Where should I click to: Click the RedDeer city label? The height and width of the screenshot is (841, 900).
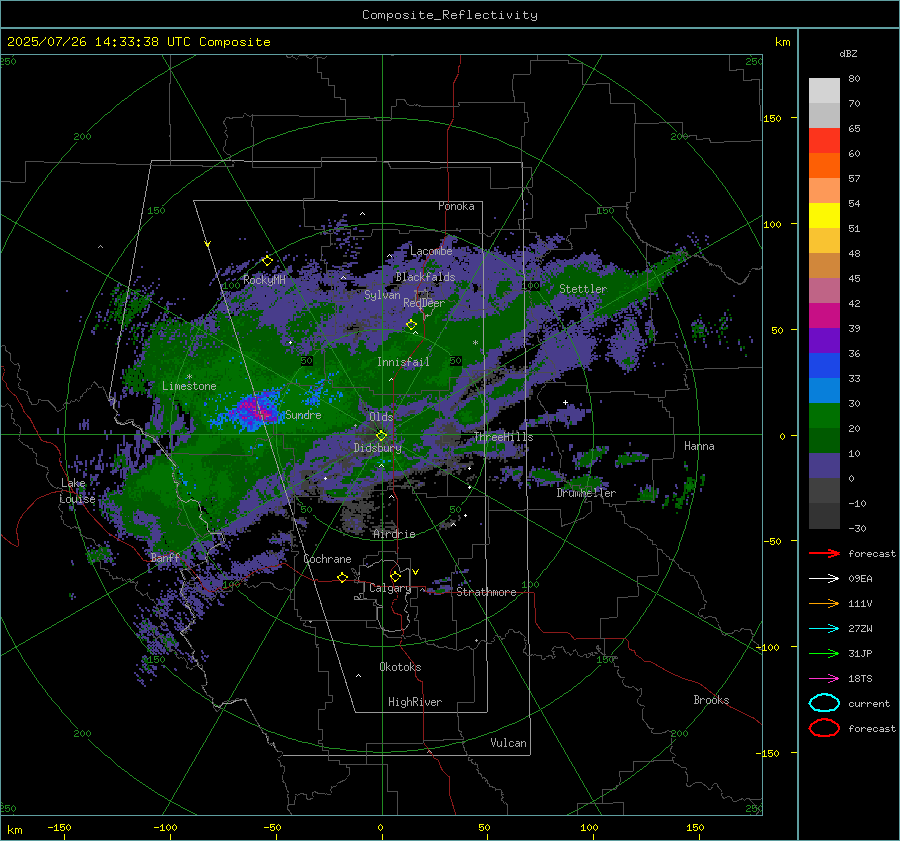424,303
